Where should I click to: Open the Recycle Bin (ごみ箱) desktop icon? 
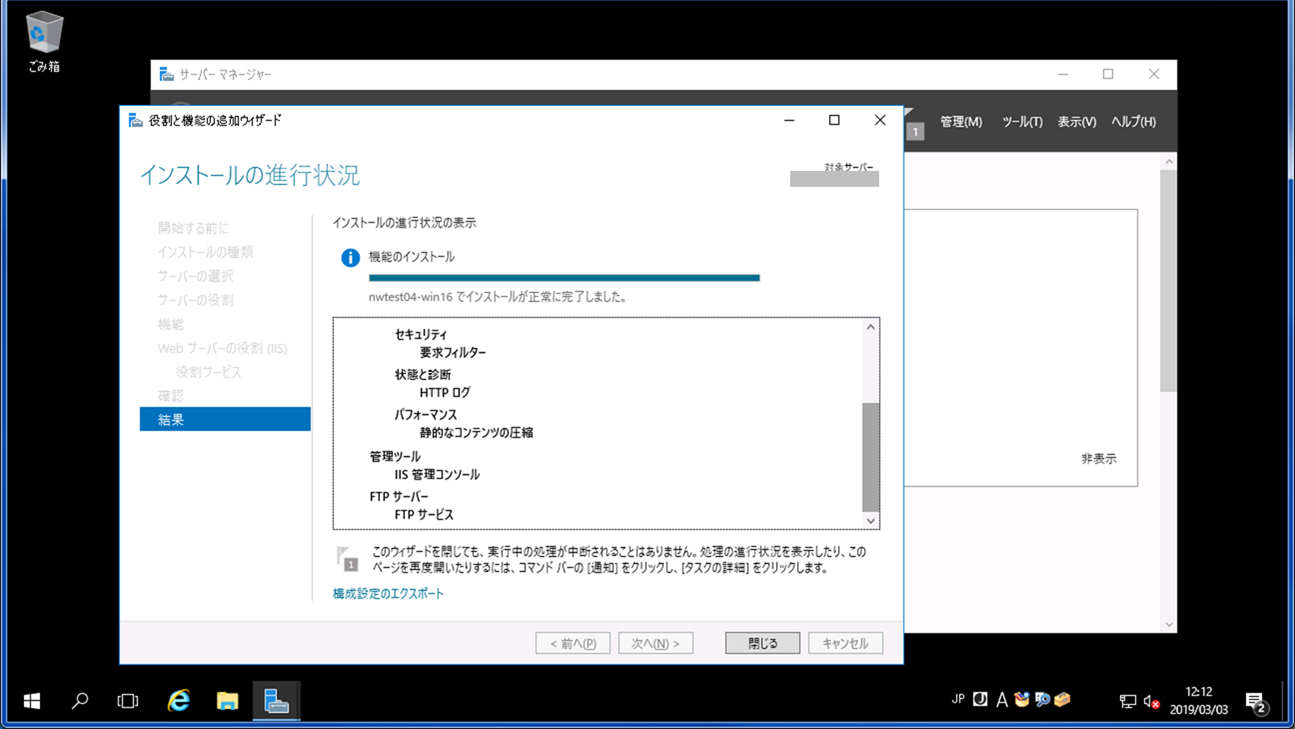coord(43,43)
